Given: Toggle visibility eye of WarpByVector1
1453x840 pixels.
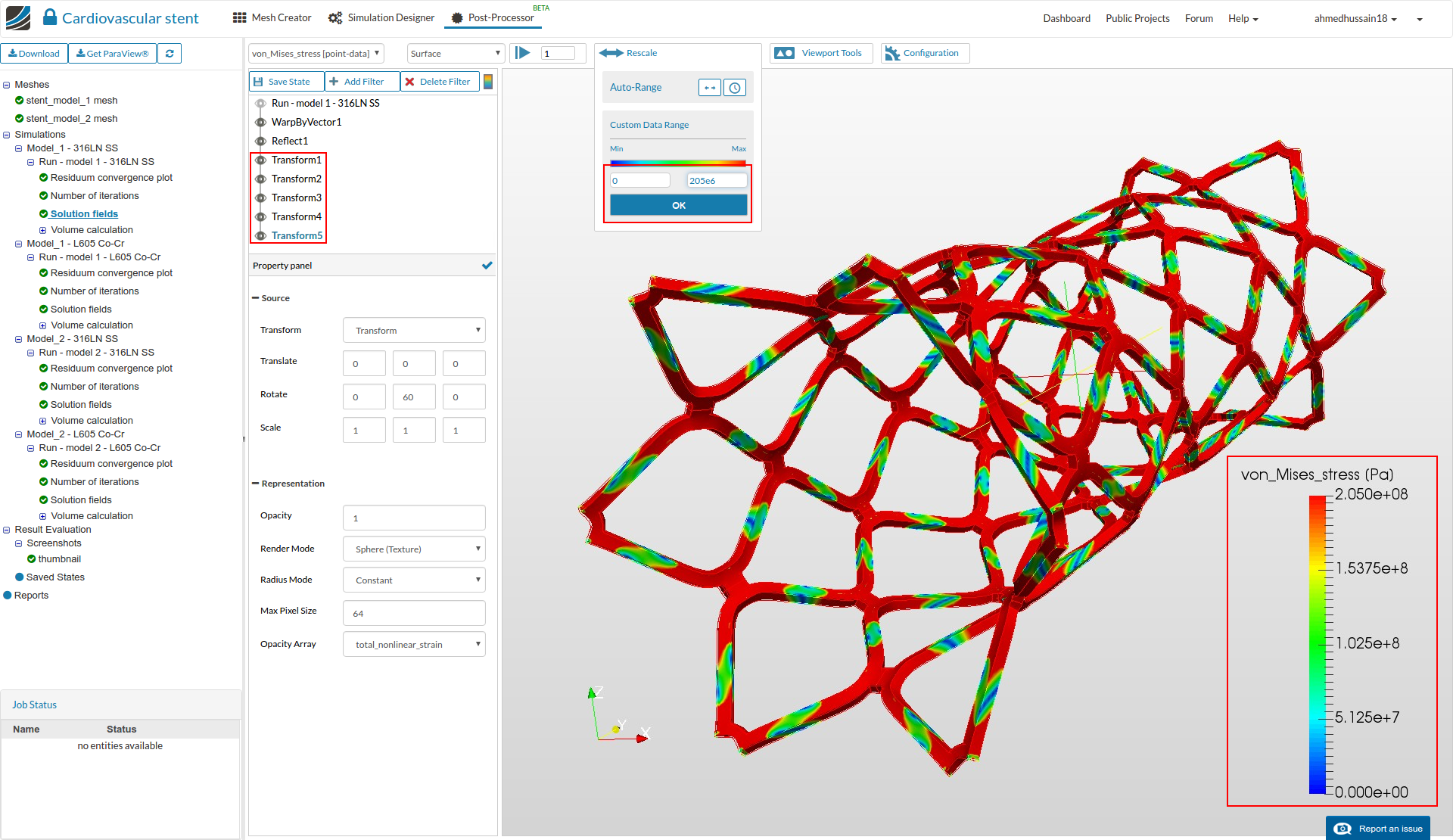Looking at the screenshot, I should click(x=260, y=122).
